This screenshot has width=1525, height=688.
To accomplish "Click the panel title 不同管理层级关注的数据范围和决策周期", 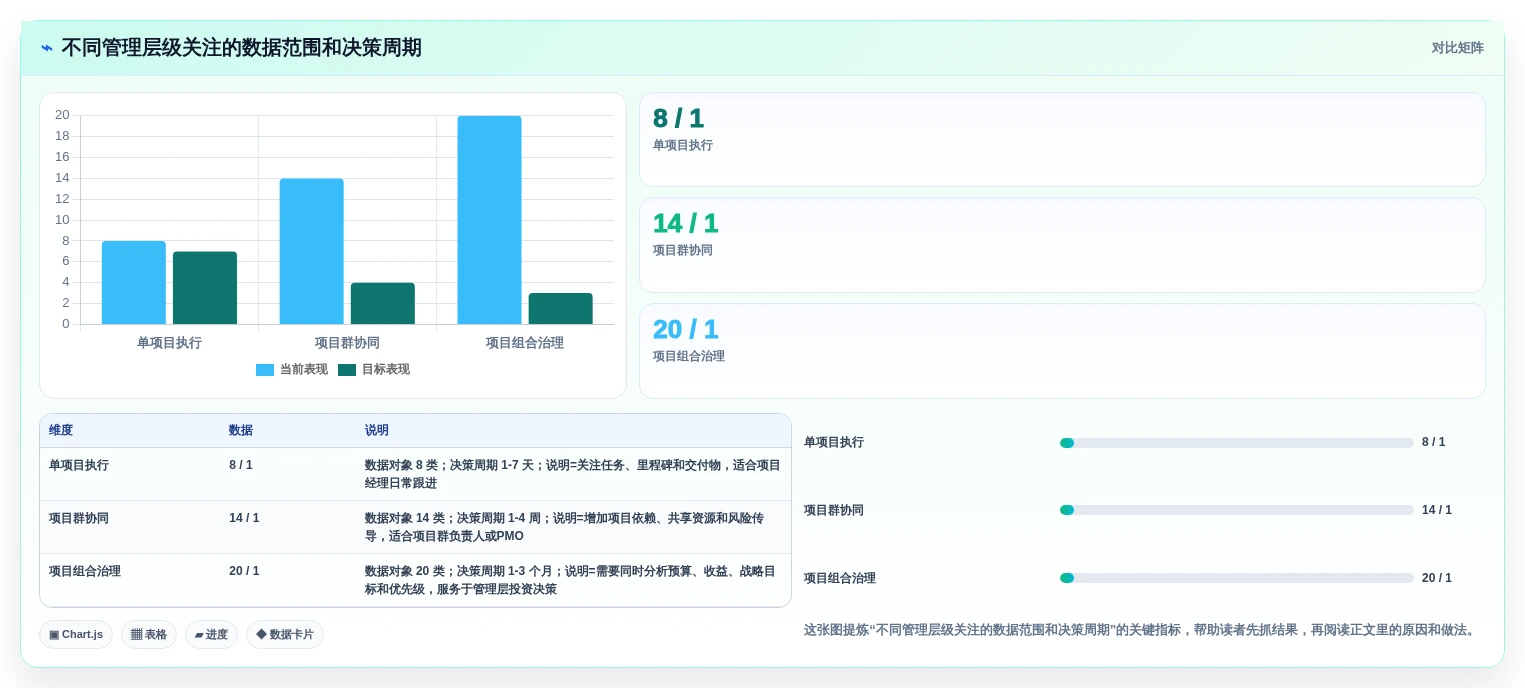I will tap(242, 48).
